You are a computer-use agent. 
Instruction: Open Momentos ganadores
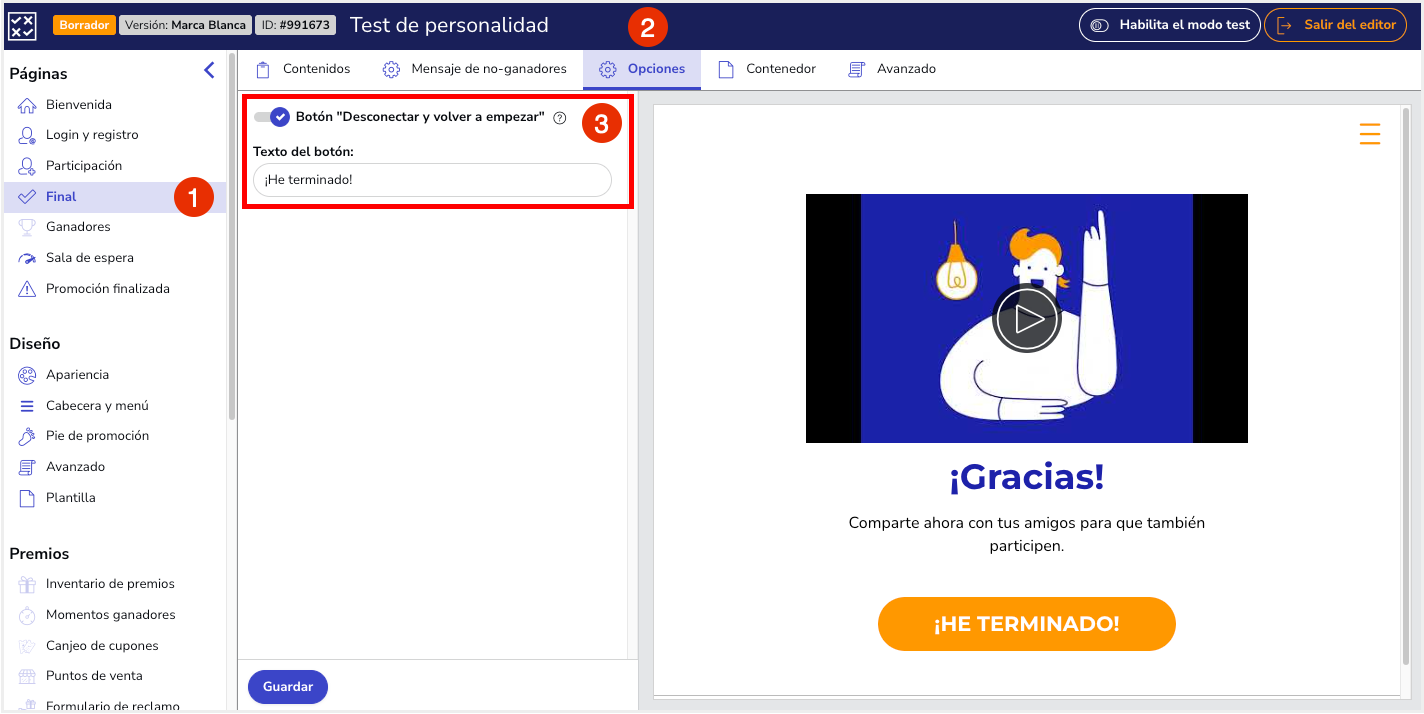(x=110, y=615)
